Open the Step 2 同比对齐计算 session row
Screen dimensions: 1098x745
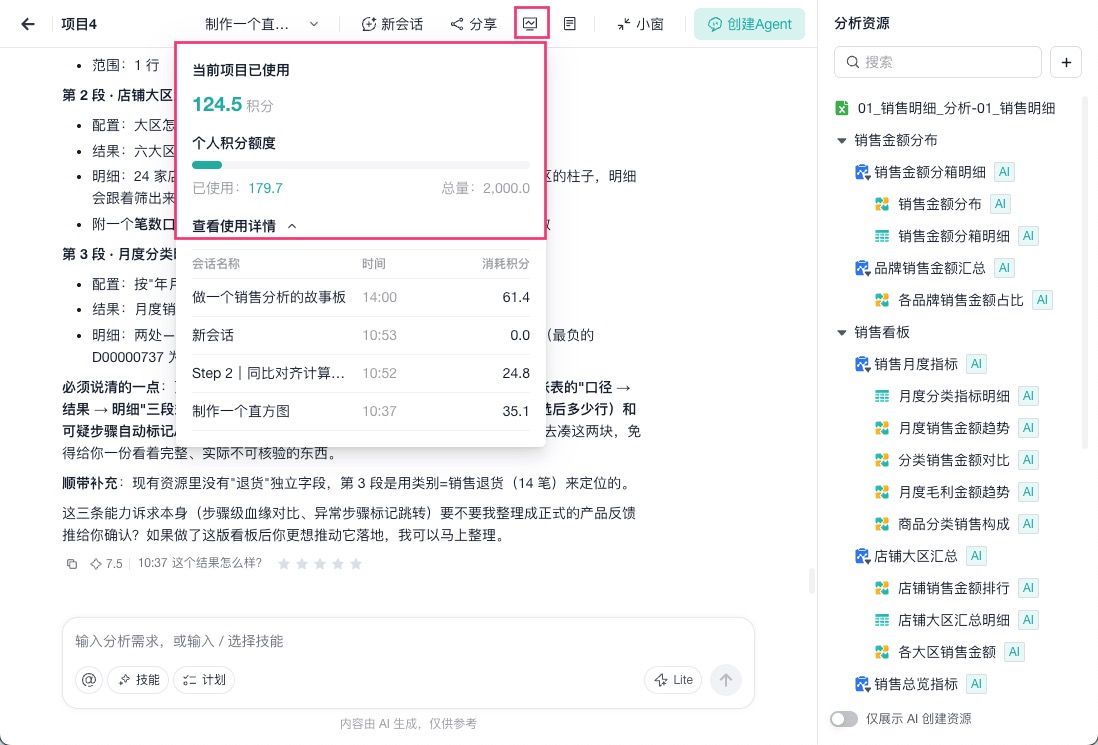(x=361, y=373)
